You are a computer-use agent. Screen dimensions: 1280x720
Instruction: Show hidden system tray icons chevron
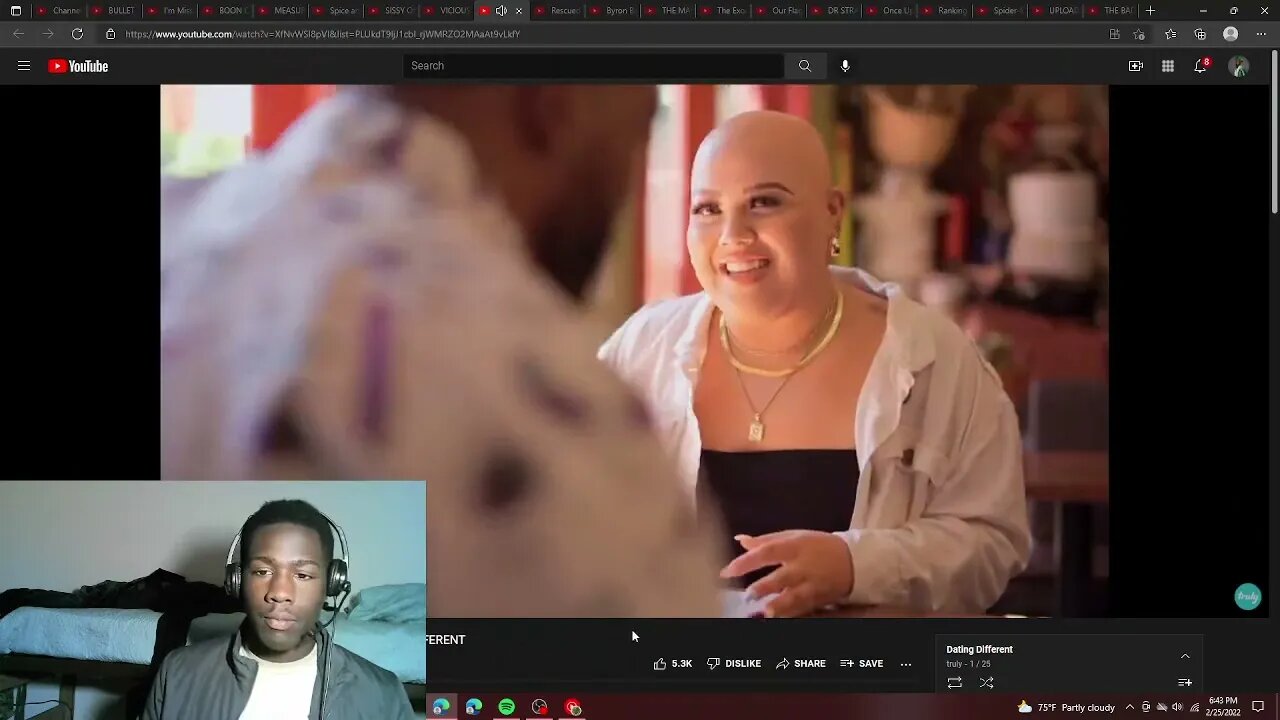[x=1128, y=707]
